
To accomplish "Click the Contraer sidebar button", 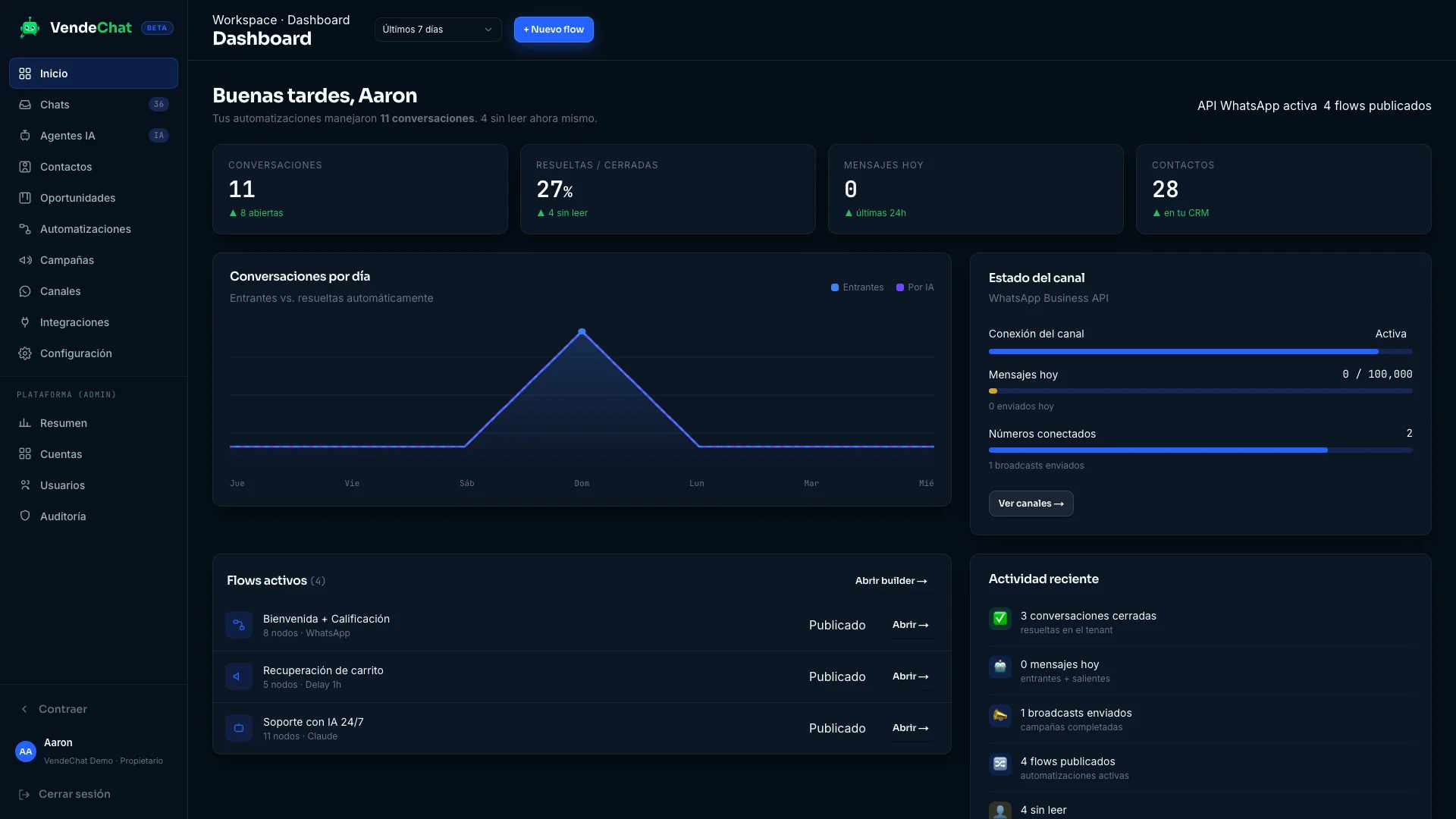I will coord(93,709).
